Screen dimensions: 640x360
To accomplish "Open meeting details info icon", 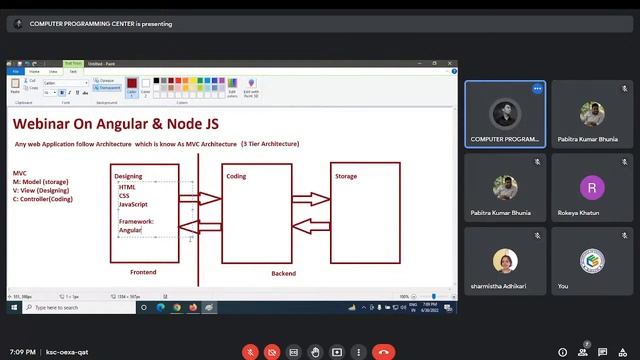I will [562, 352].
